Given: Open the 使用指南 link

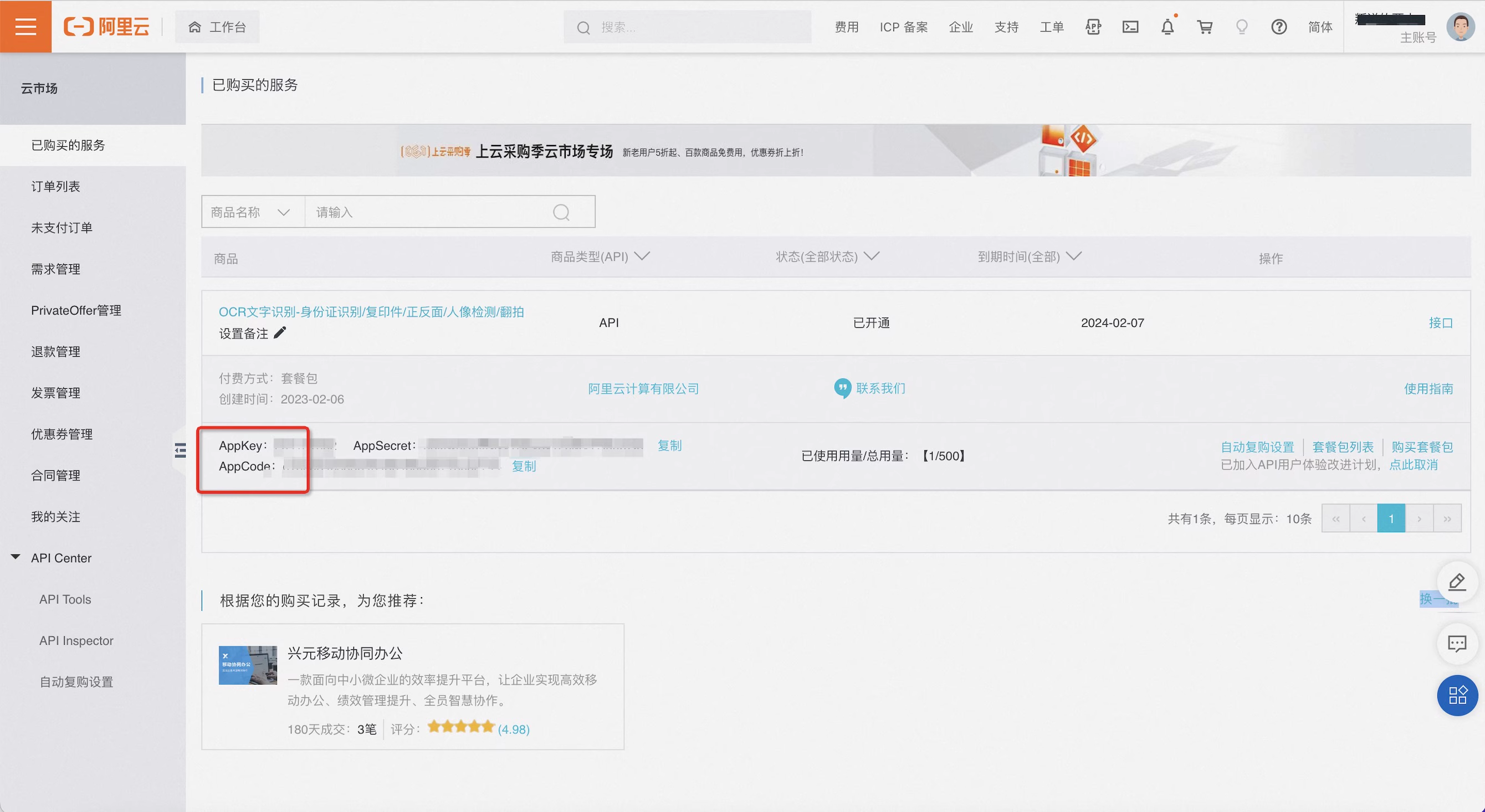Looking at the screenshot, I should (x=1428, y=389).
